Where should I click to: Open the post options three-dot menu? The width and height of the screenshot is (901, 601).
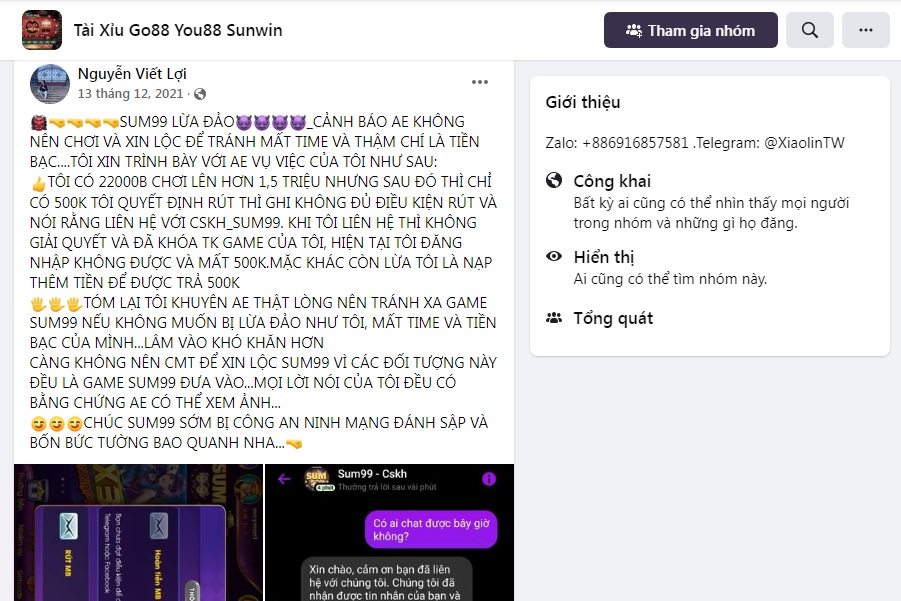pyautogui.click(x=480, y=82)
